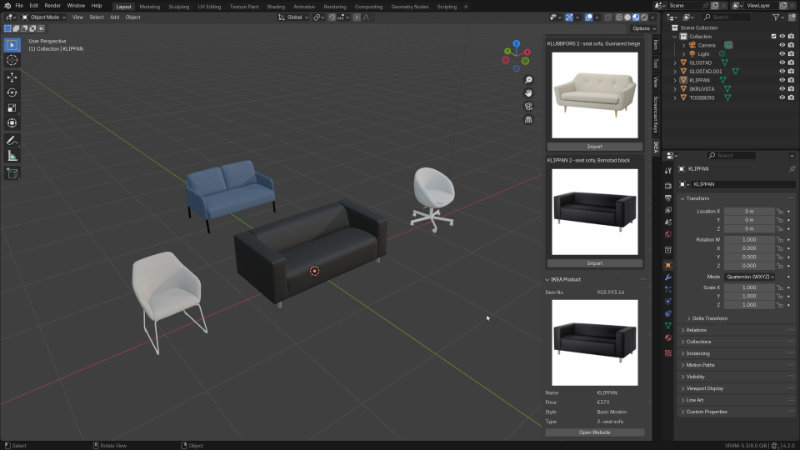Open the Object Data mesh tab icon
800x450 pixels.
pos(668,326)
